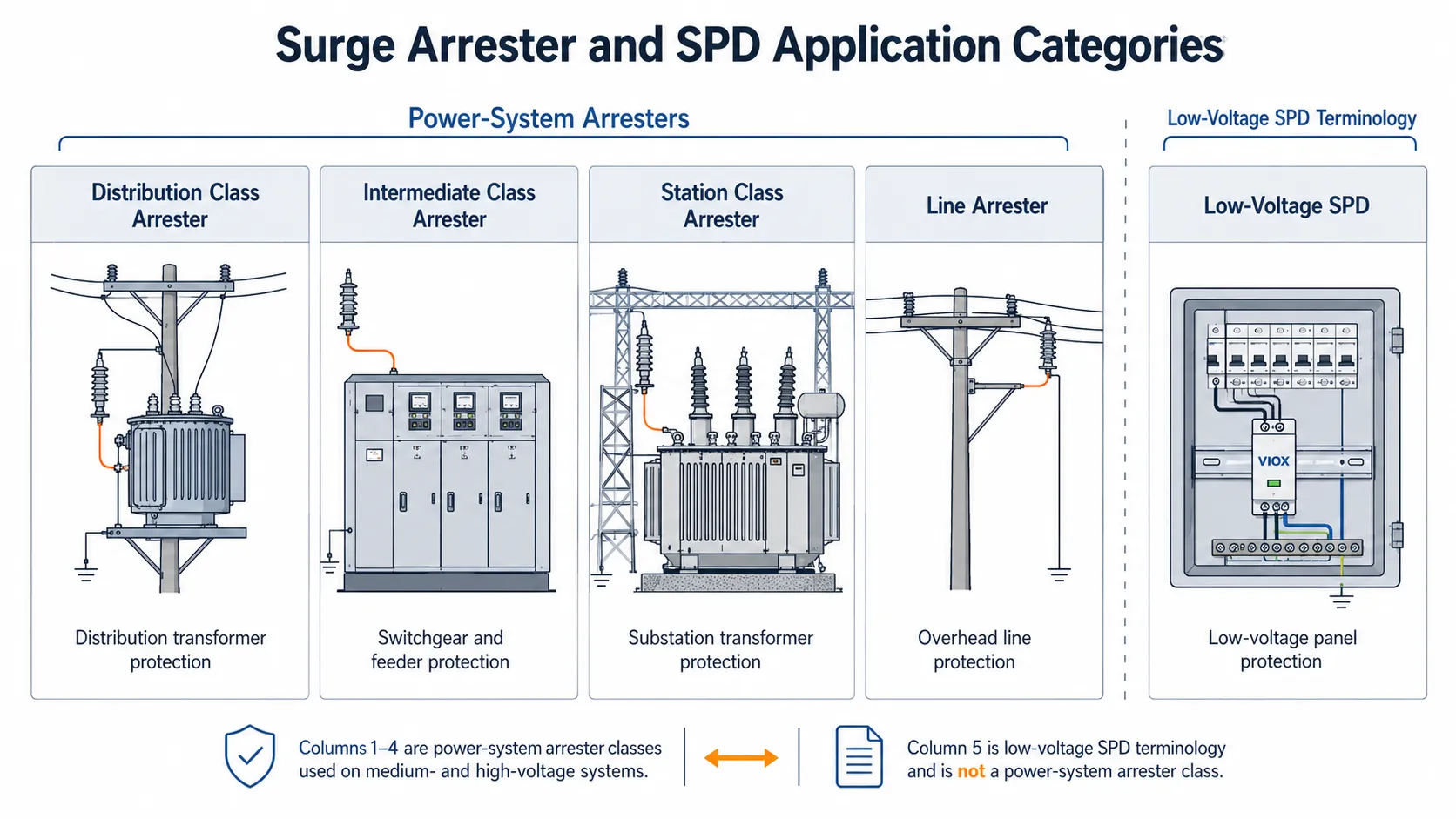Click the ground symbol below low-voltage panel
The width and height of the screenshot is (1456, 819).
1341,599
